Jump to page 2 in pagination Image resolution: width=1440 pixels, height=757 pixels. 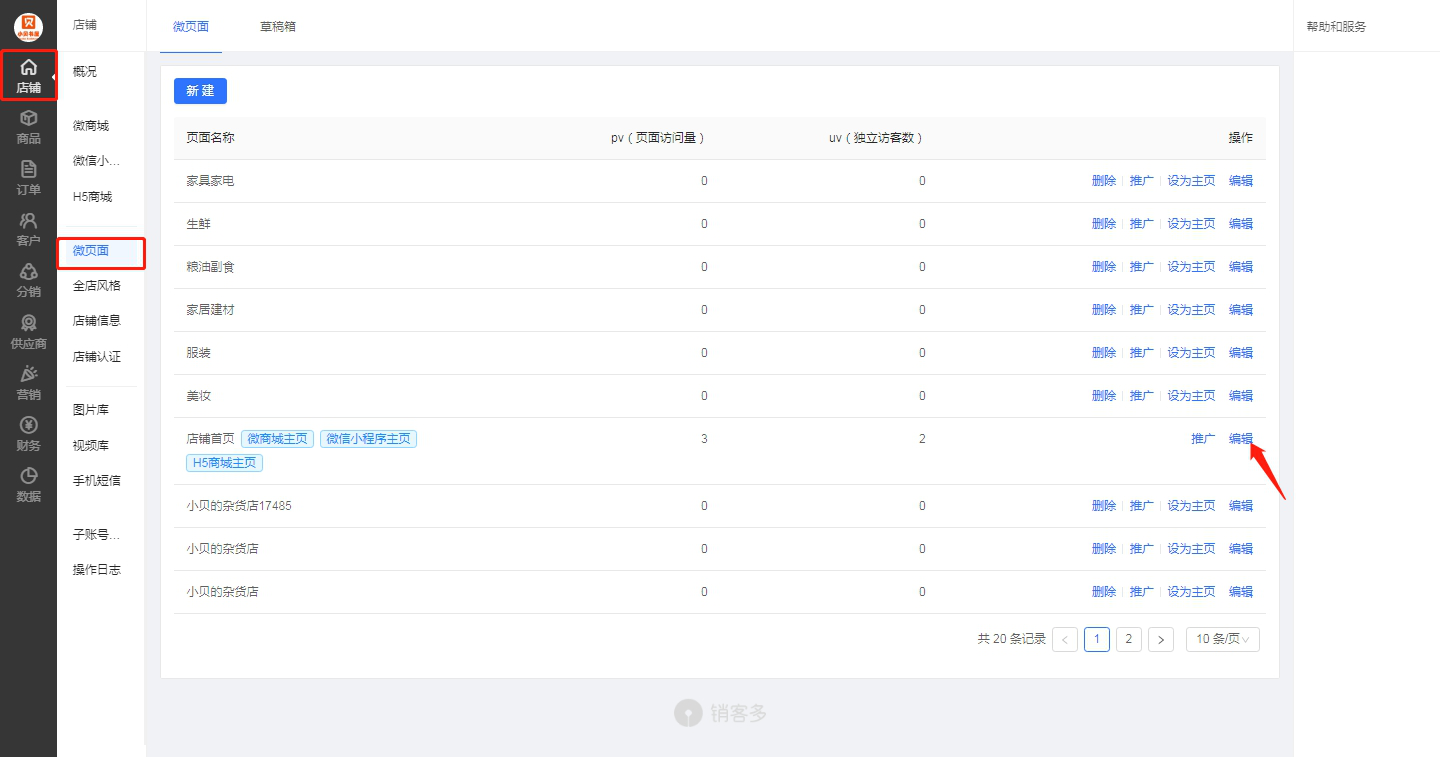(1128, 639)
